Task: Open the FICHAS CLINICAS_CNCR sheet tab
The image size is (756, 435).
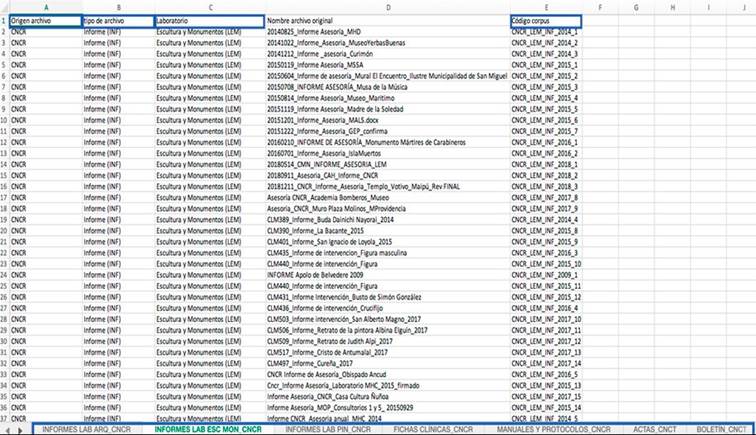Action: pyautogui.click(x=433, y=427)
